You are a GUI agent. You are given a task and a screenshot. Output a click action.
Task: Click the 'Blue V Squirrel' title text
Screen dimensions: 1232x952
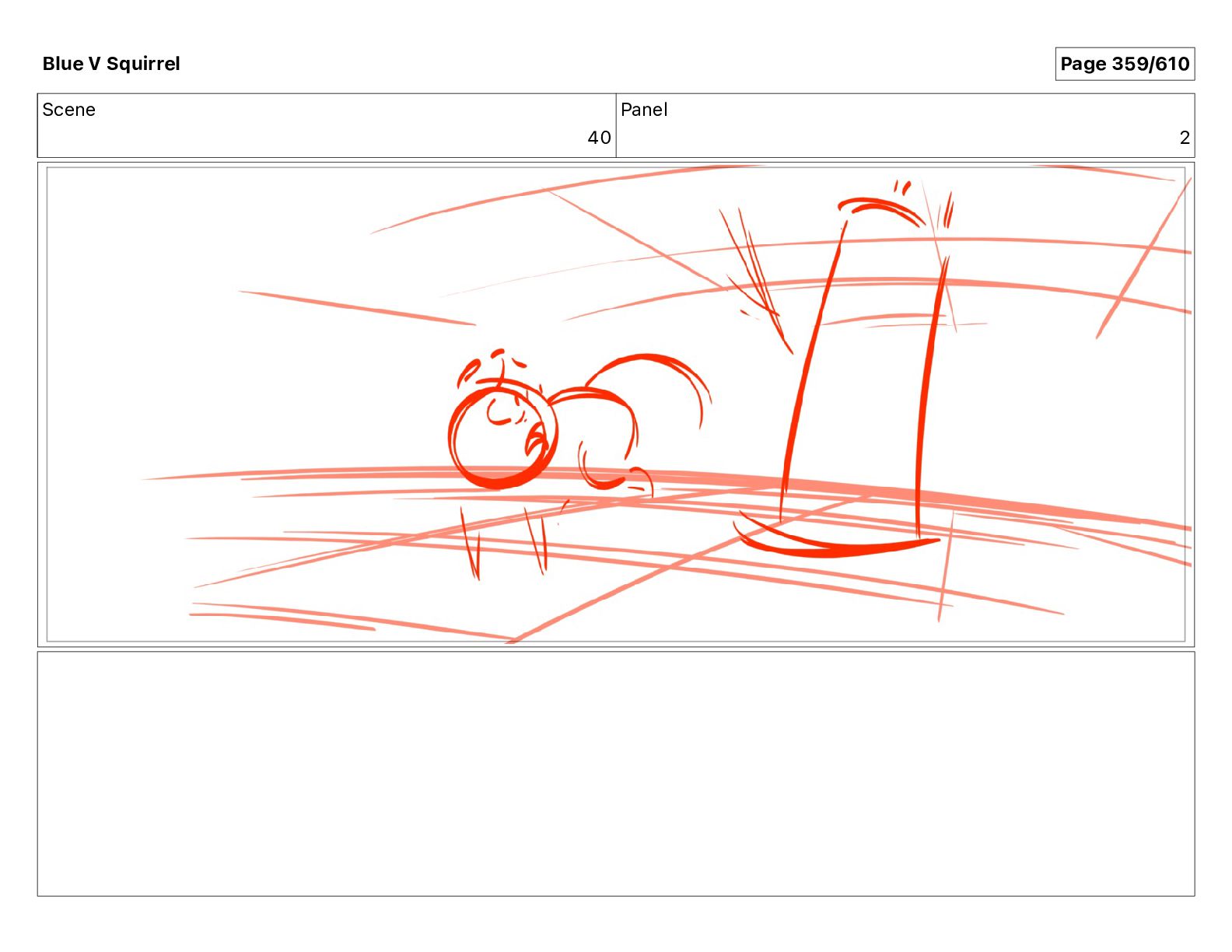[x=111, y=64]
